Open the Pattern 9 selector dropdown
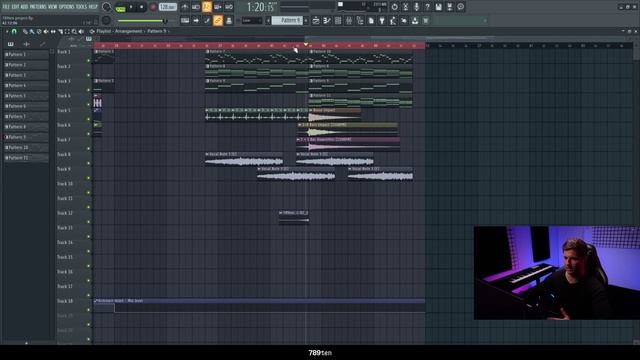The width and height of the screenshot is (640, 360). tap(287, 20)
